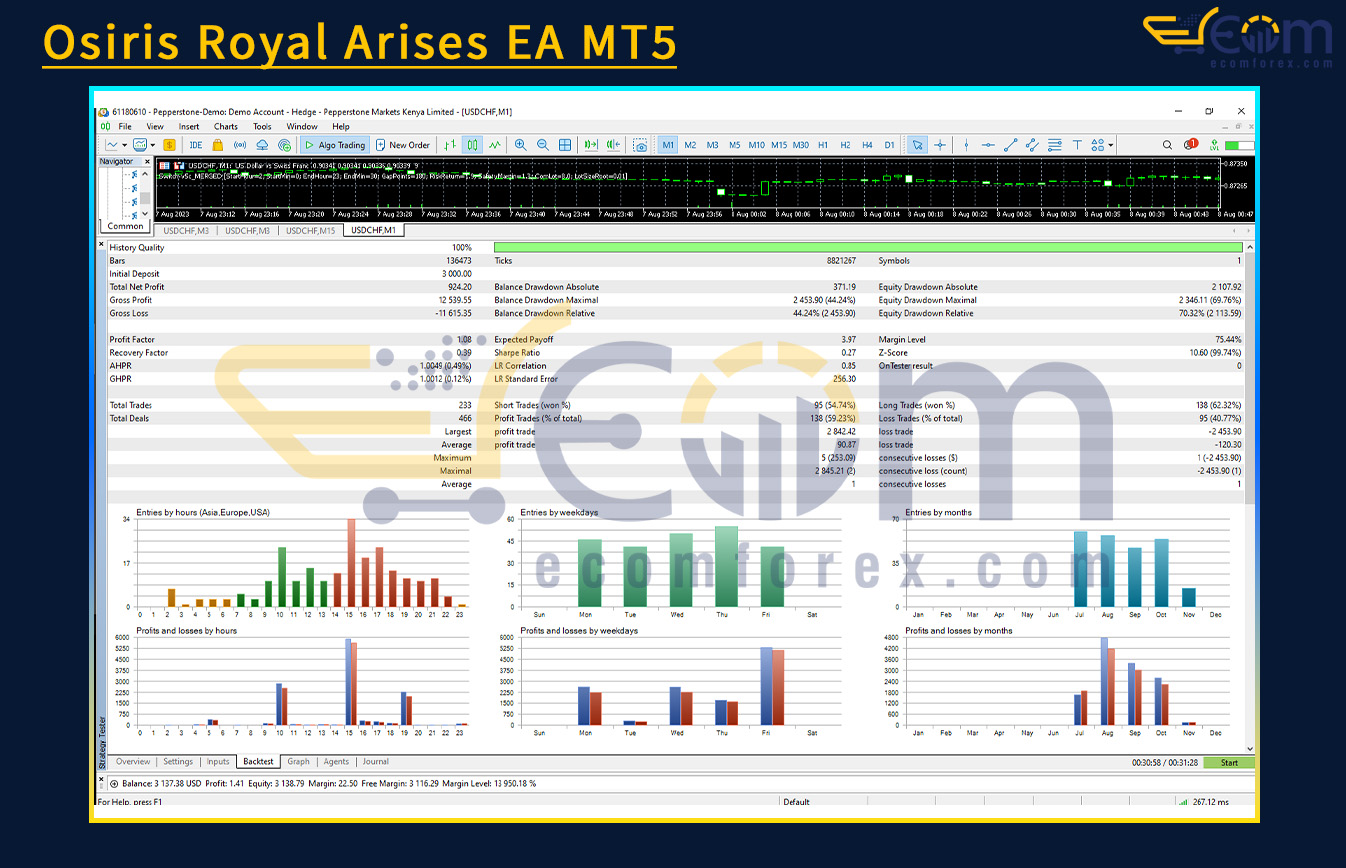1346x868 pixels.
Task: Select the H4 timeframe
Action: click(x=867, y=145)
